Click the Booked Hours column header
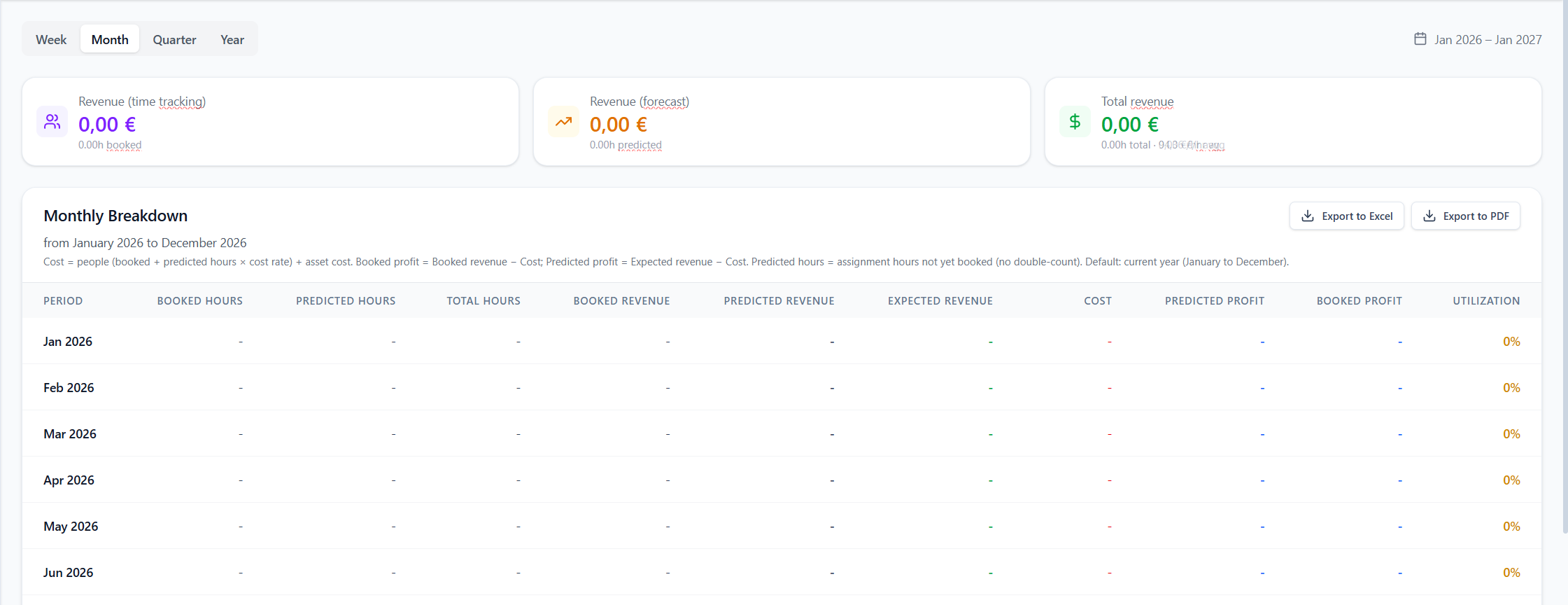The width and height of the screenshot is (1568, 605). tap(199, 301)
